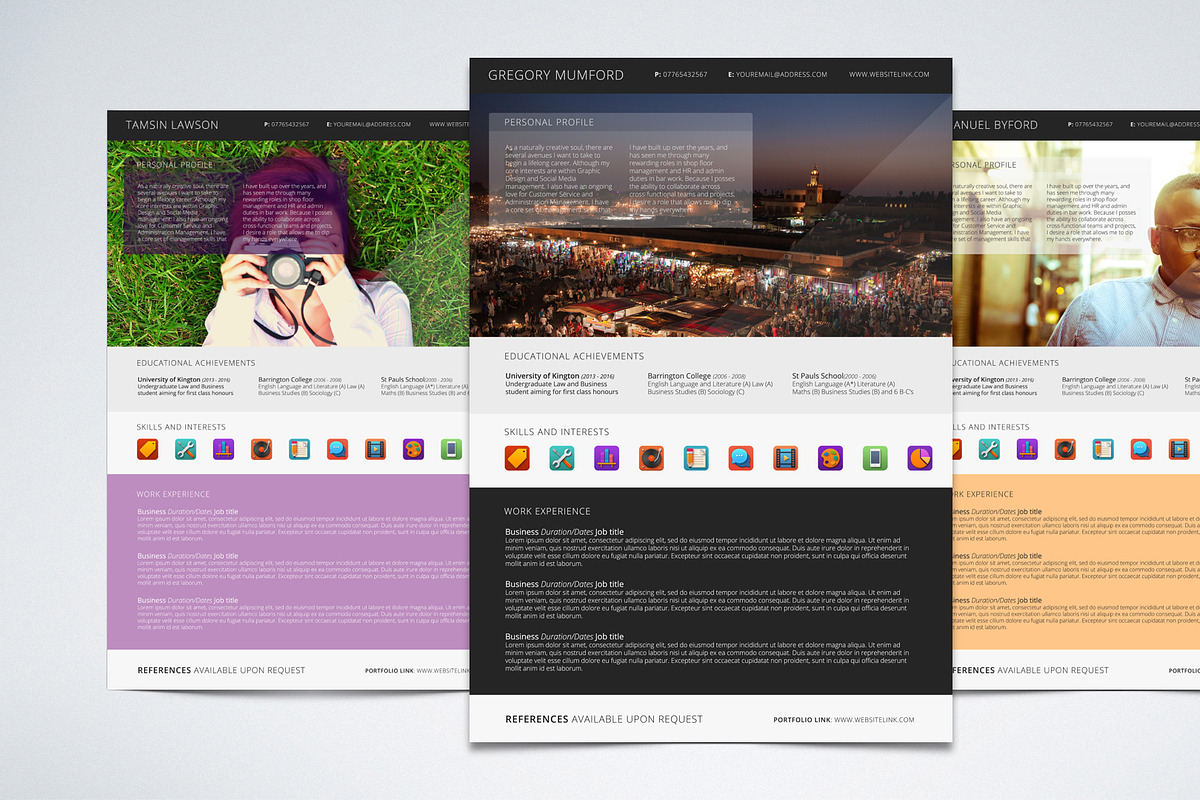
Task: Select the blue chat bubbles icon on Gregory Mumford's resume
Action: (x=741, y=458)
